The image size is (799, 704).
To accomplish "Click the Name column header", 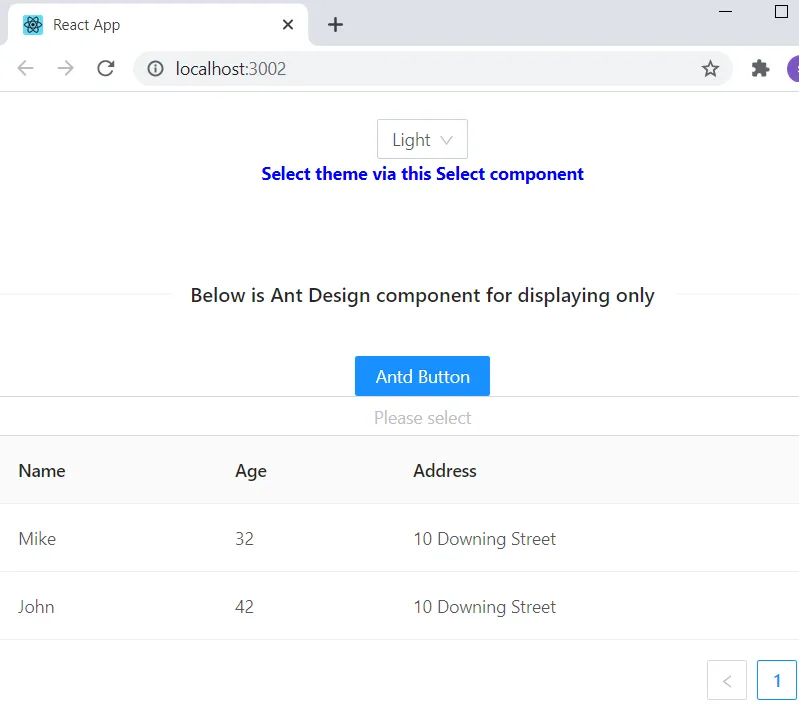I will pos(42,471).
